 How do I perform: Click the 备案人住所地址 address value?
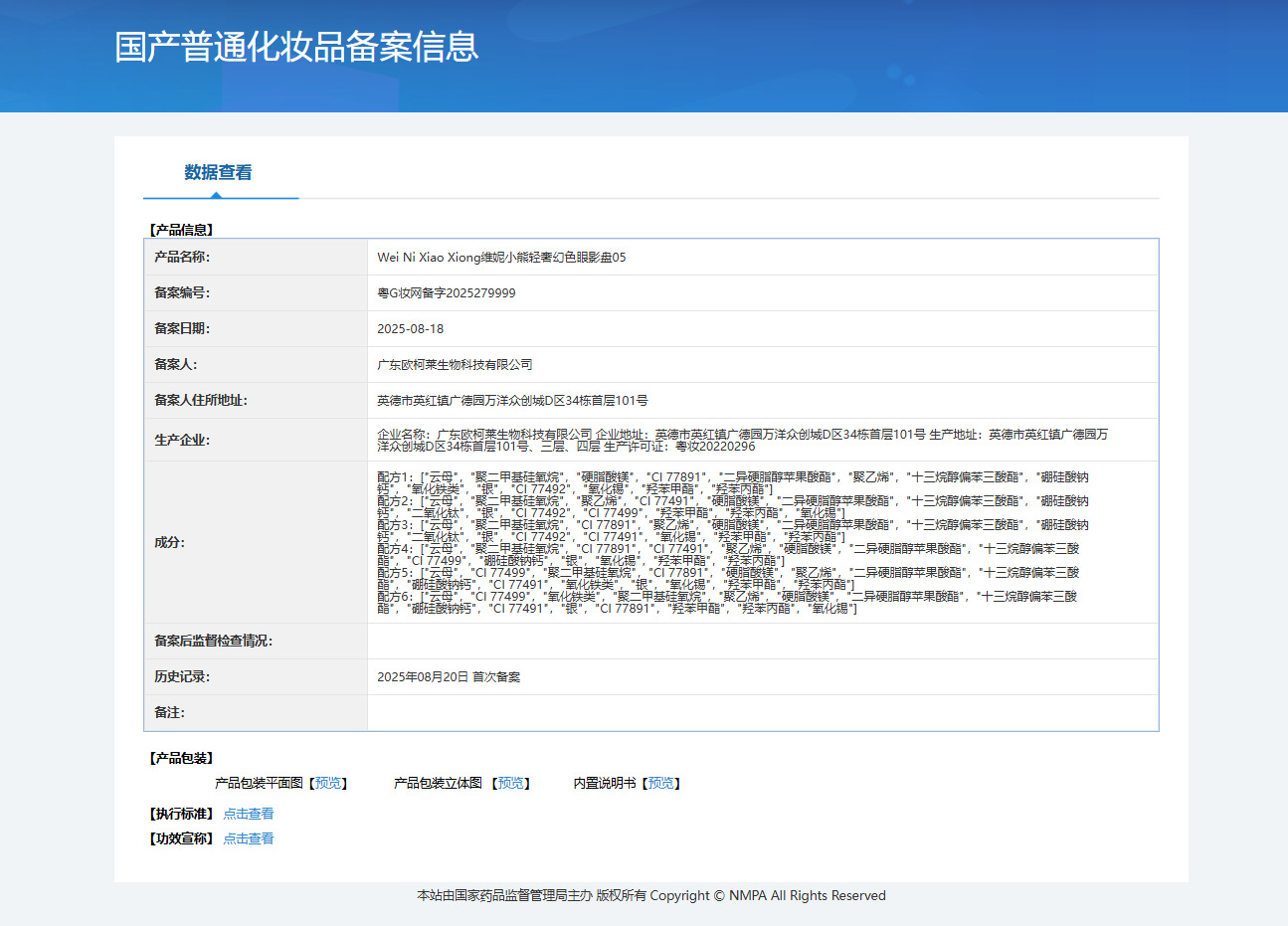point(512,401)
